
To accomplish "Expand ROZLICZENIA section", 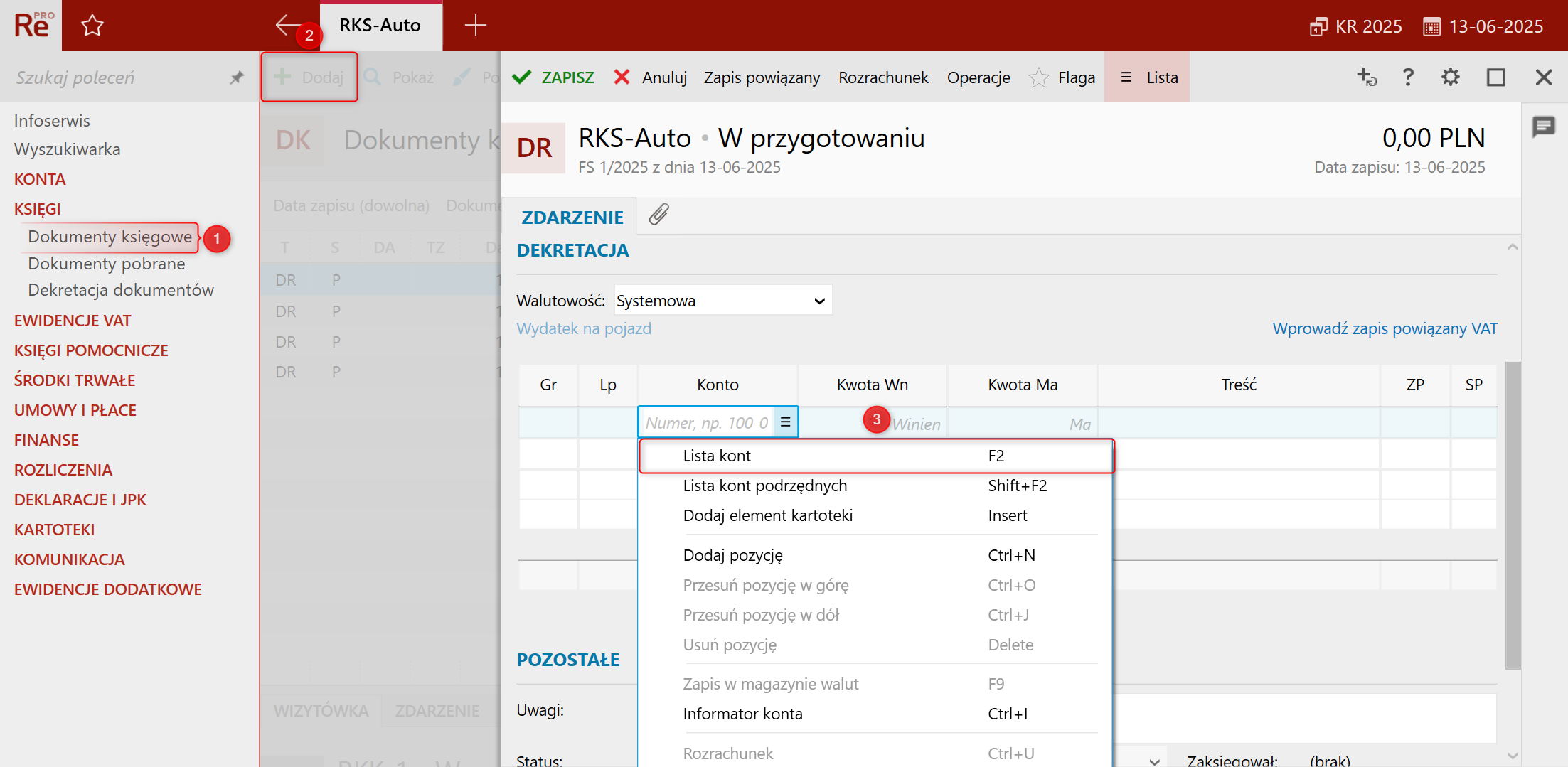I will point(63,470).
